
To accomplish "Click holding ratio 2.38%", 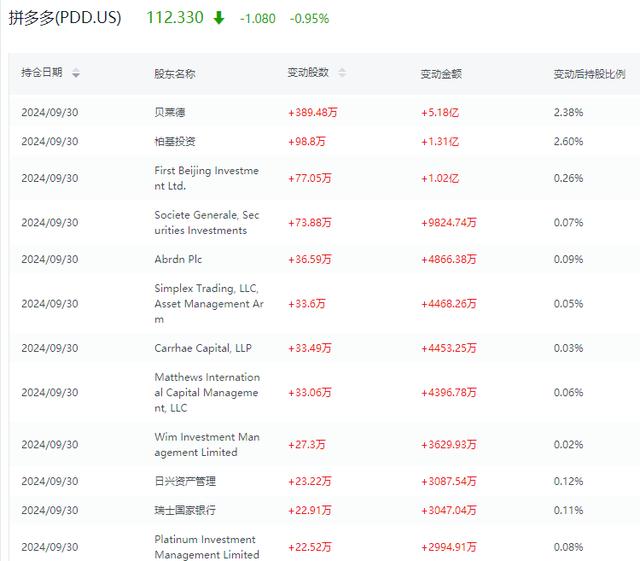I will click(569, 112).
